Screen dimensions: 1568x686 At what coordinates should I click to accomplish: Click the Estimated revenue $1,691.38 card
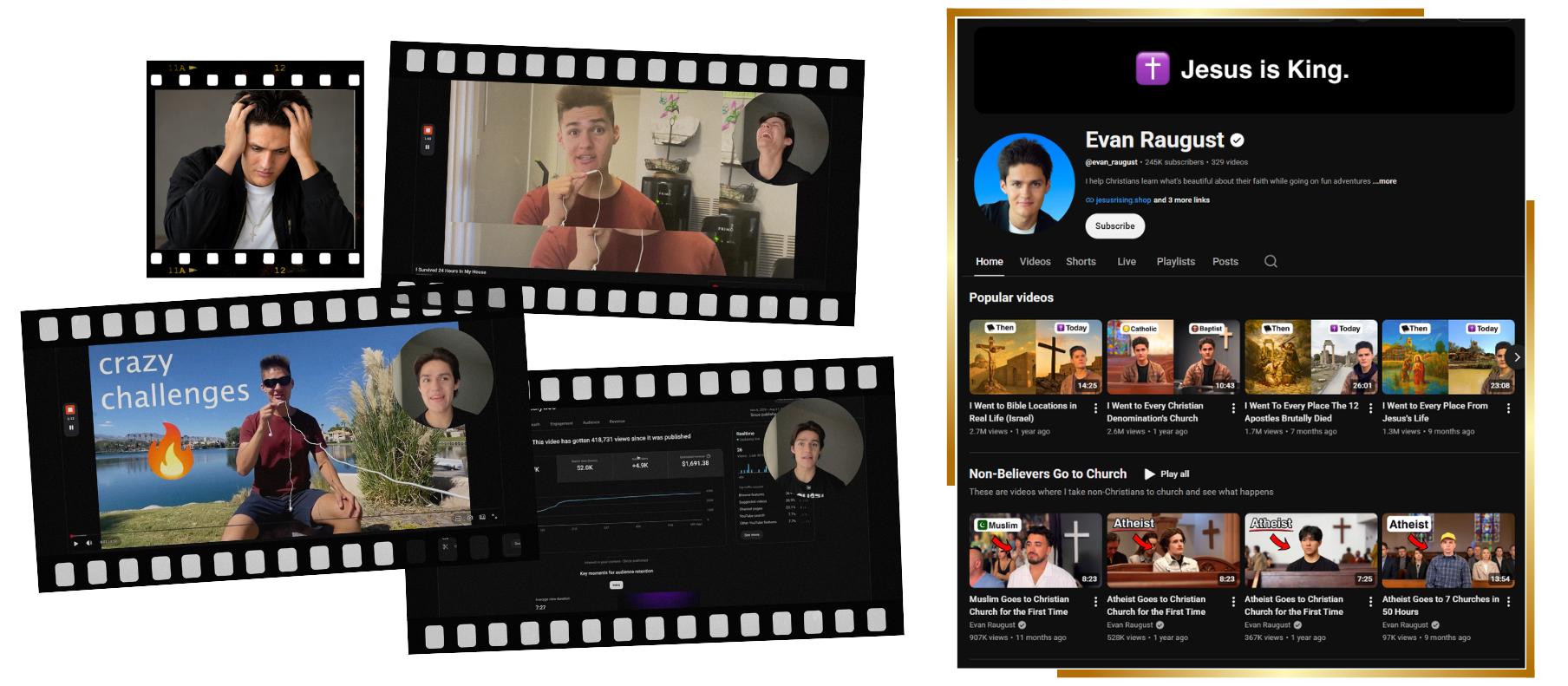[695, 464]
